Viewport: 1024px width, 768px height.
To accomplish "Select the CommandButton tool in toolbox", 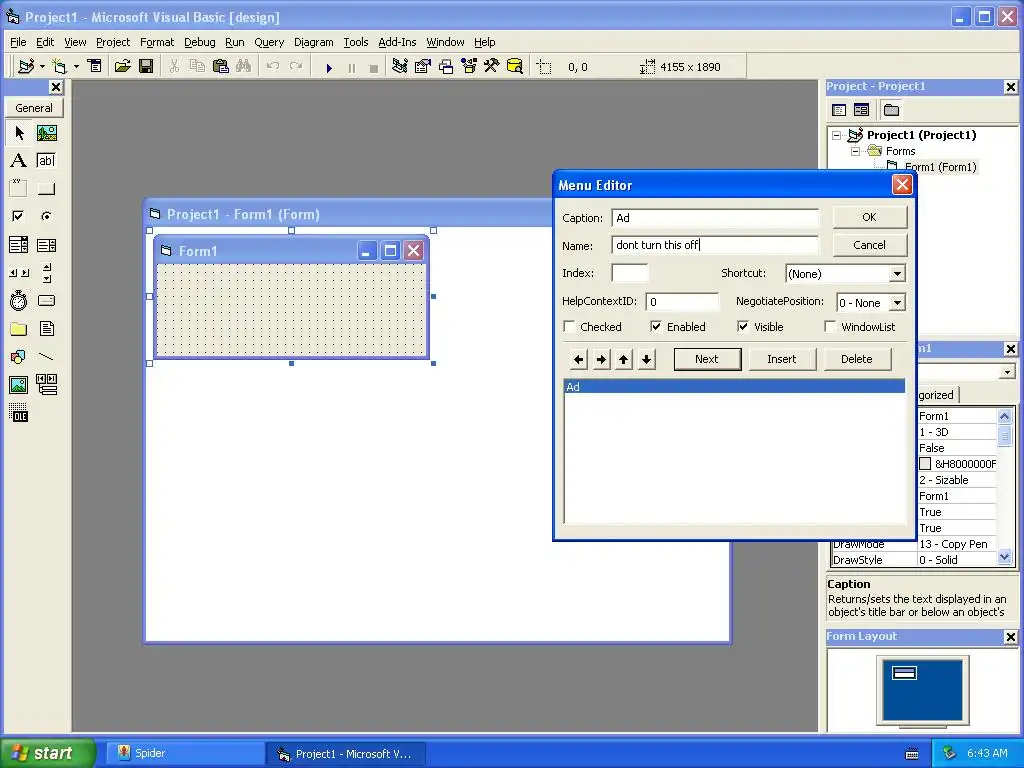I will [x=46, y=189].
